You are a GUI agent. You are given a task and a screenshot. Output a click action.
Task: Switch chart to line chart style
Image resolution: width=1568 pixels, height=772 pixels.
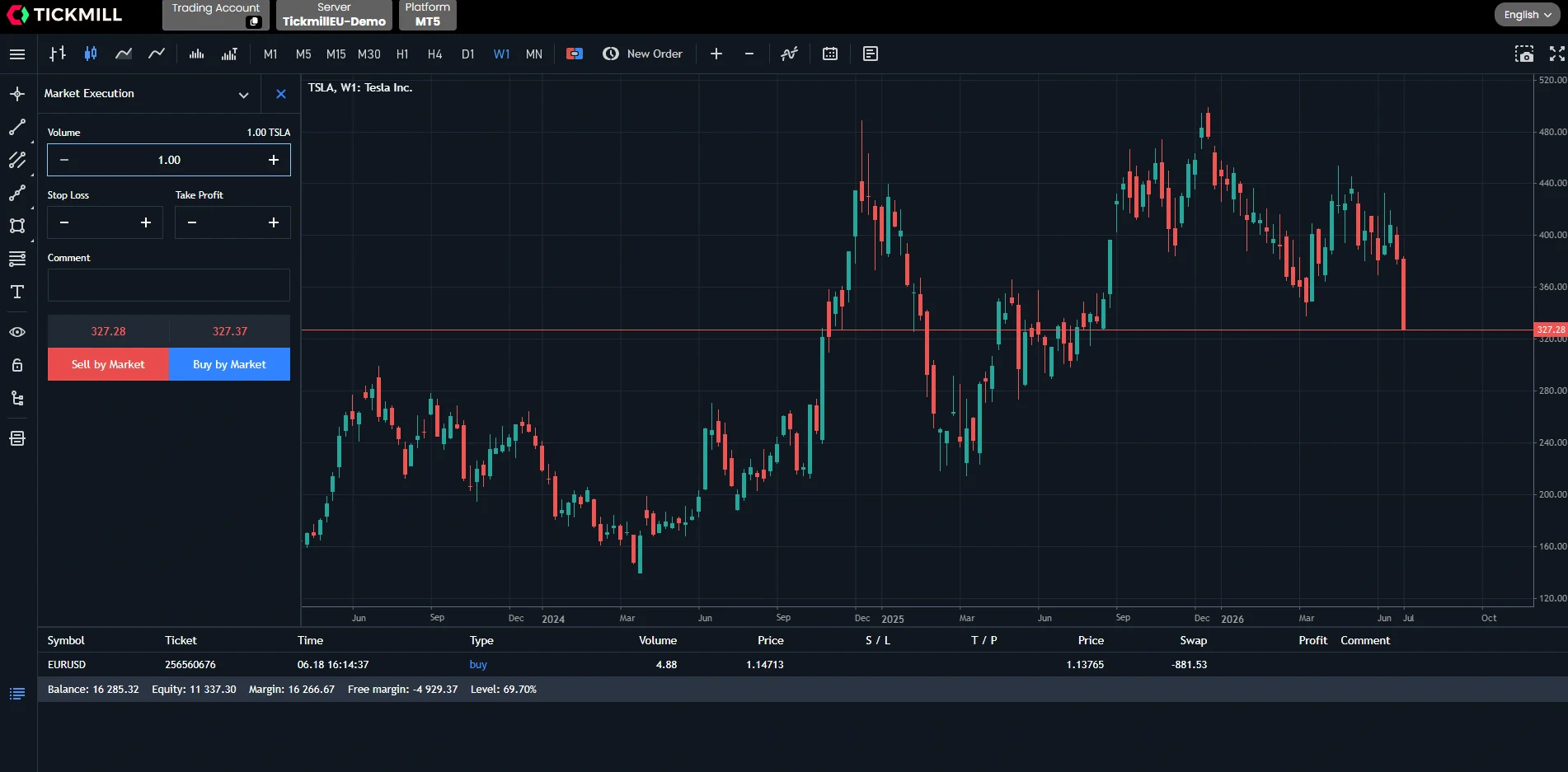pyautogui.click(x=157, y=54)
